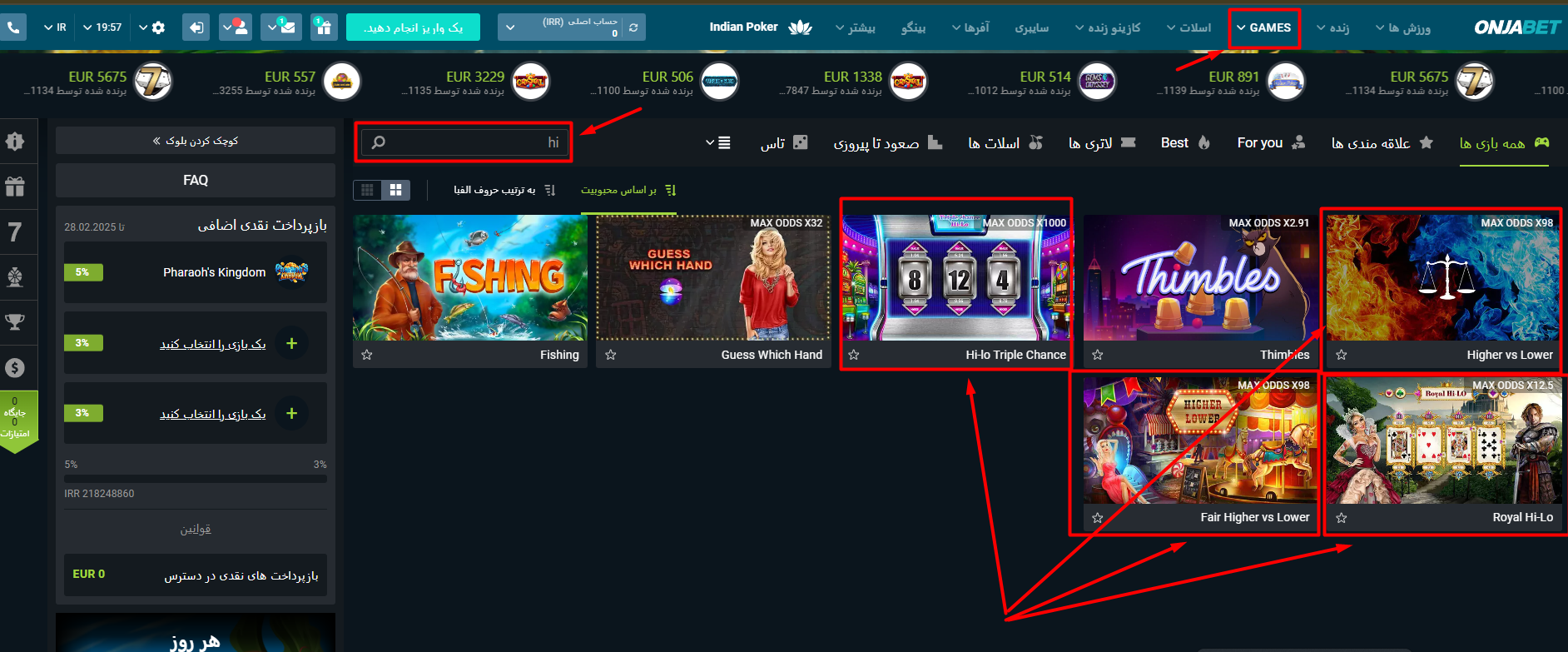Add a game with first plus button

pos(291,343)
